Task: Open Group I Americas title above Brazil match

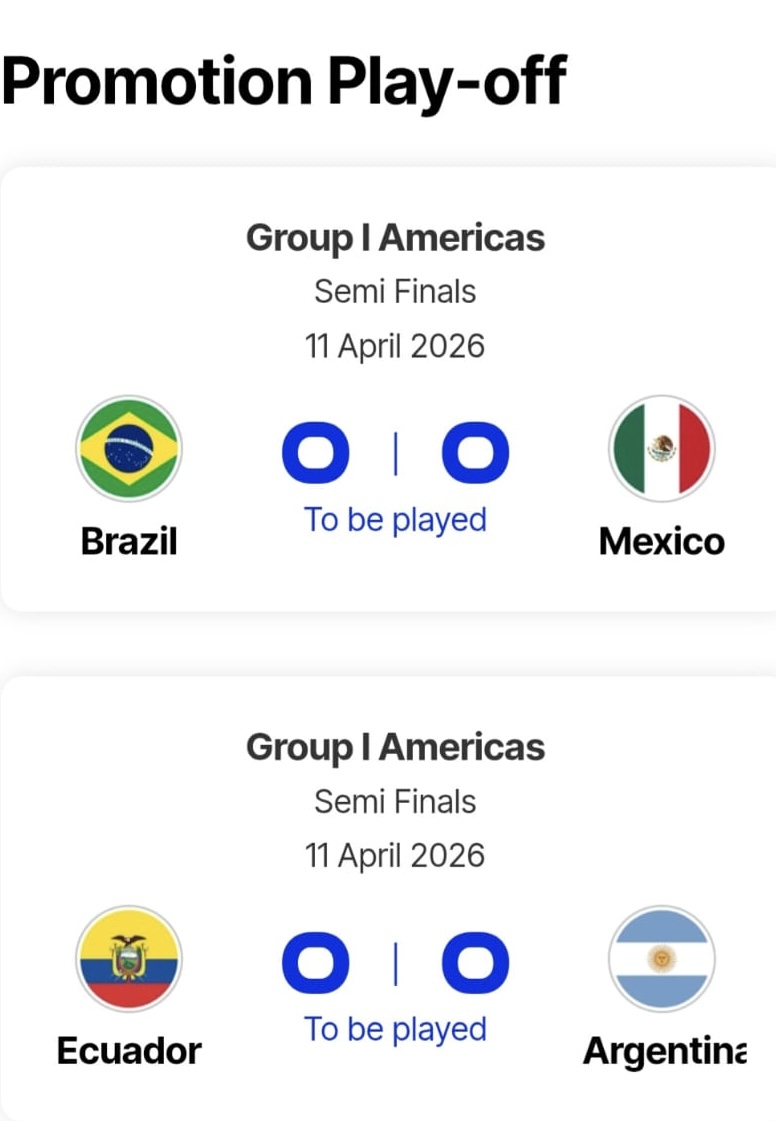Action: pyautogui.click(x=395, y=238)
